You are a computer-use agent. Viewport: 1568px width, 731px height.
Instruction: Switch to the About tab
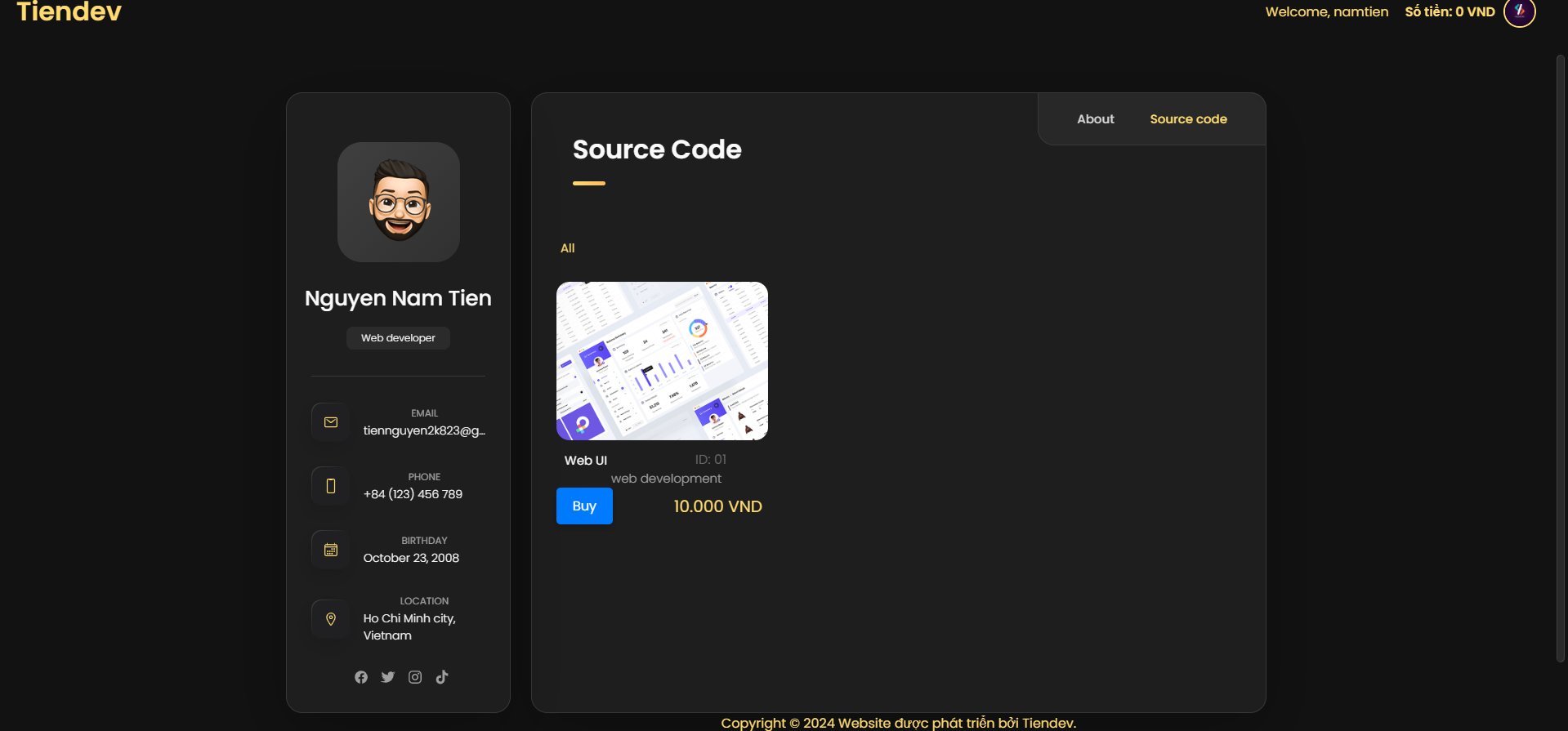coord(1095,119)
